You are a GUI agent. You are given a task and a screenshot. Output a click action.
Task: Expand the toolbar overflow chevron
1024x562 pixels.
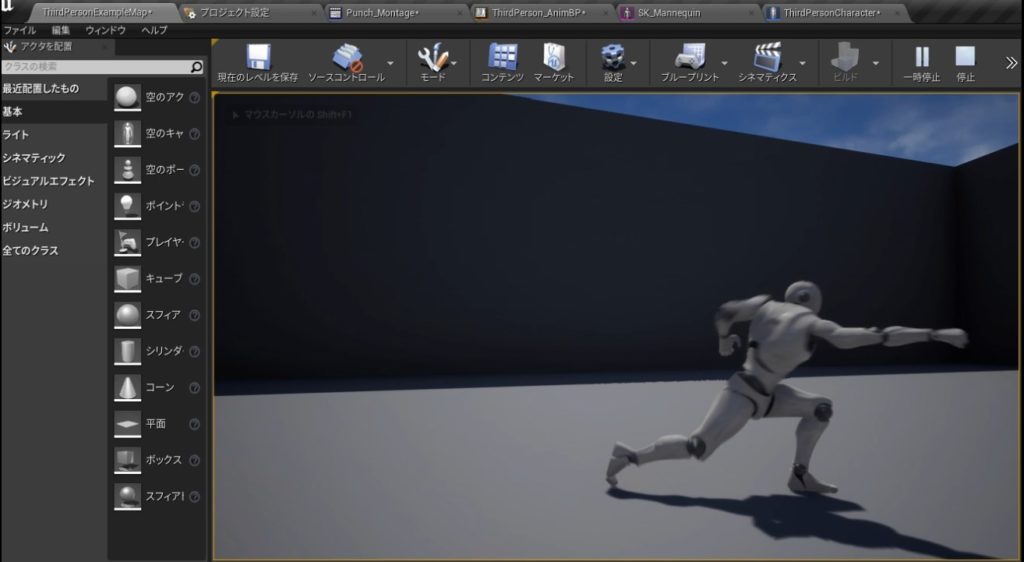(1011, 63)
